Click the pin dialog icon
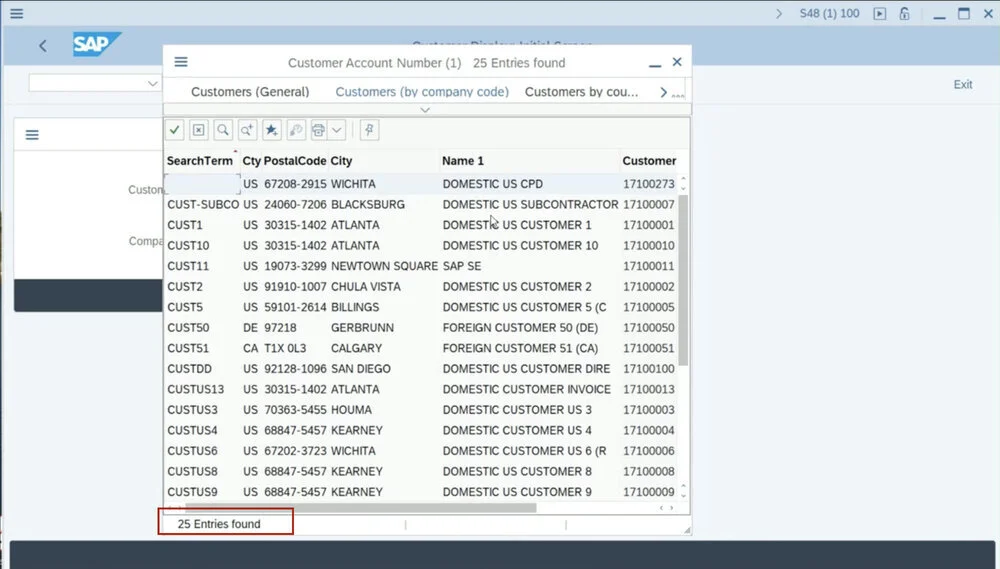Screen dimensions: 1000x569 pyautogui.click(x=369, y=130)
